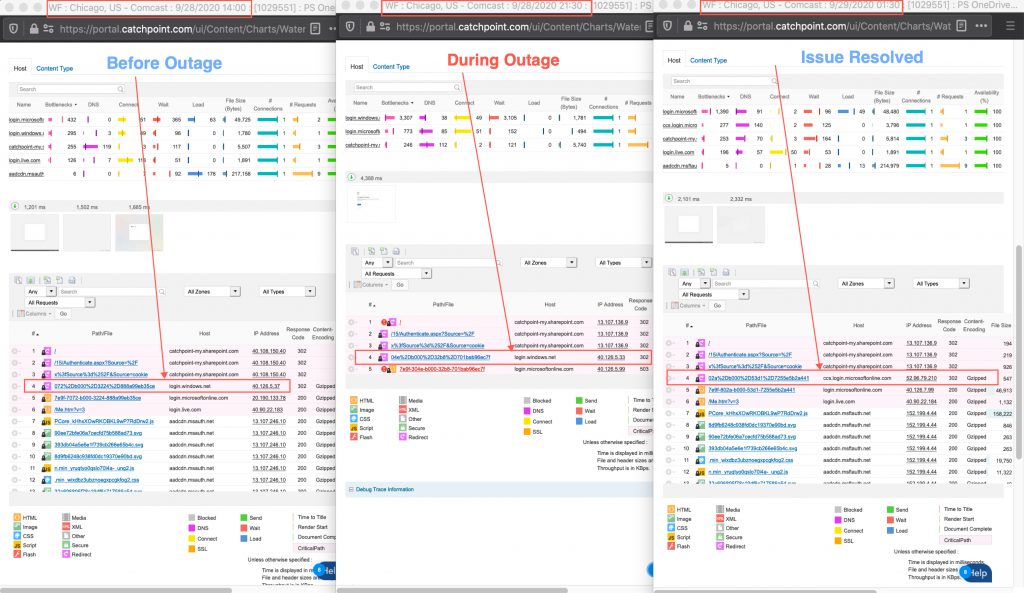Toggle the circle marker on row 1 in middle window

(351, 322)
